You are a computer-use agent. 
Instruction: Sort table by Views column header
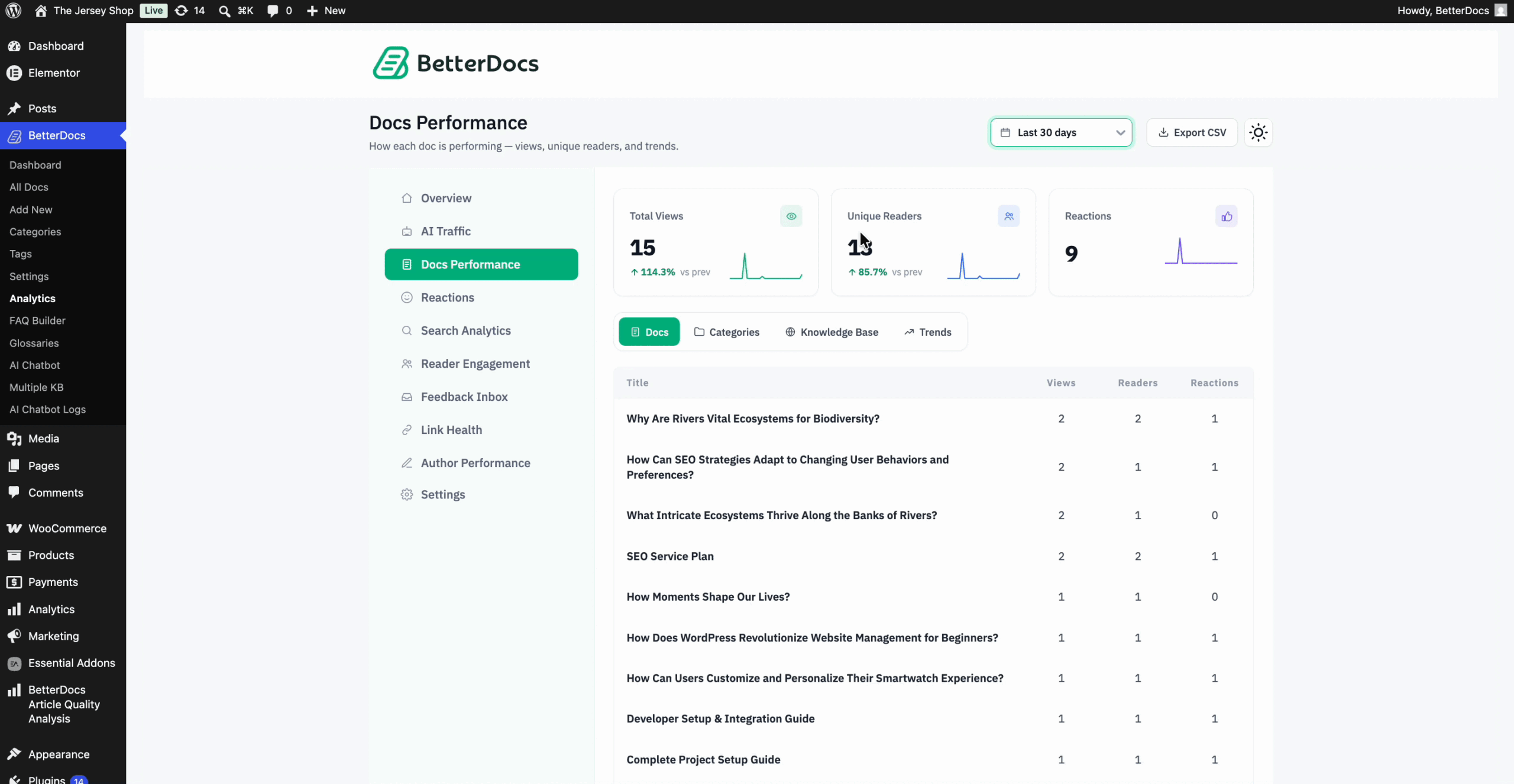point(1061,383)
